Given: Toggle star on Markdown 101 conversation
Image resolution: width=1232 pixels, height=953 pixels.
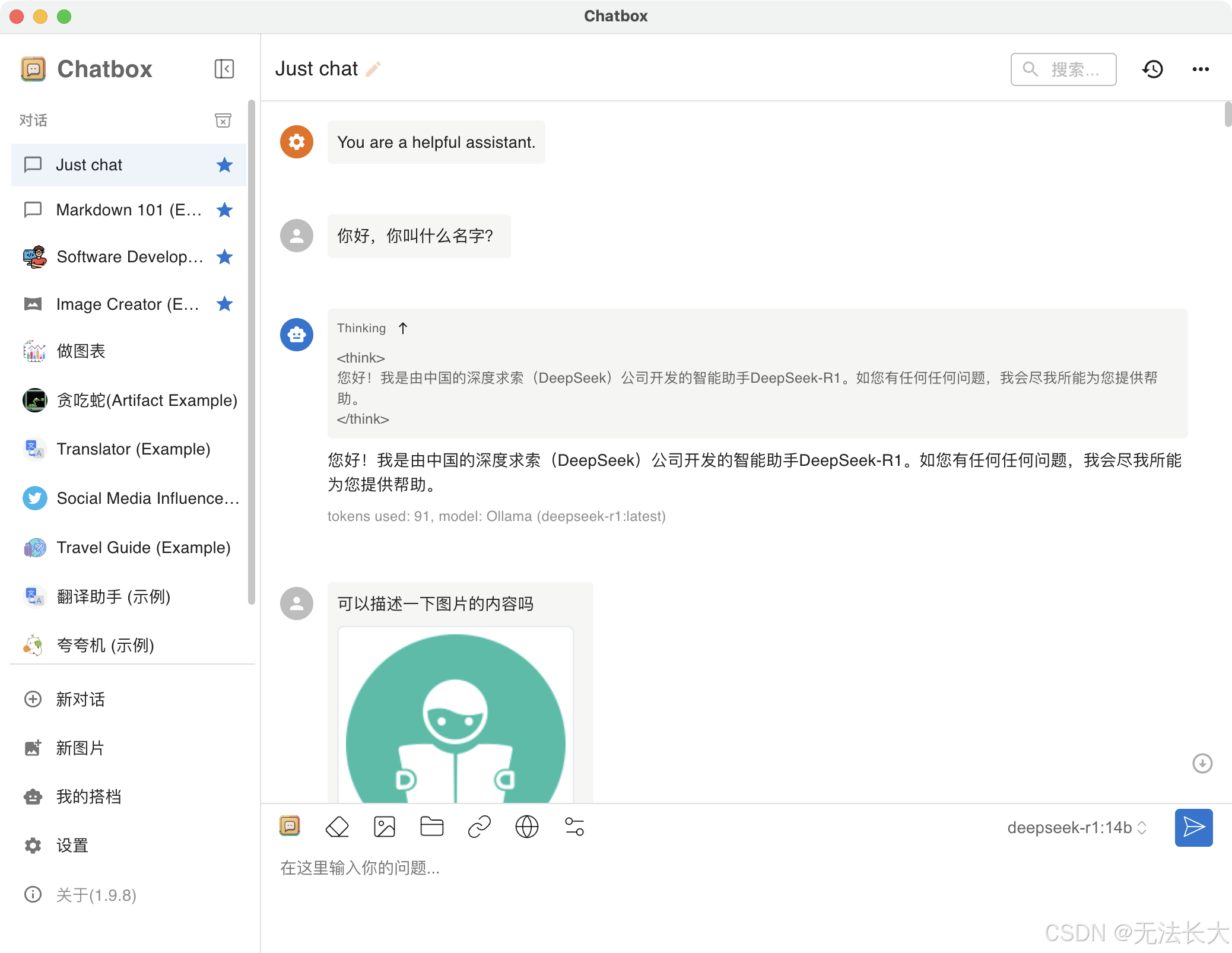Looking at the screenshot, I should point(224,210).
